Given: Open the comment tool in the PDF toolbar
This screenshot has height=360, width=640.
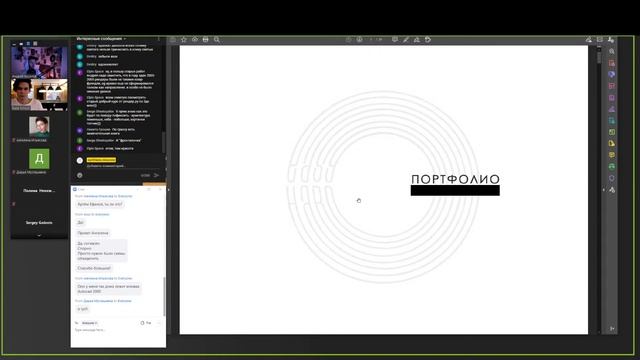Looking at the screenshot, I should pos(395,40).
